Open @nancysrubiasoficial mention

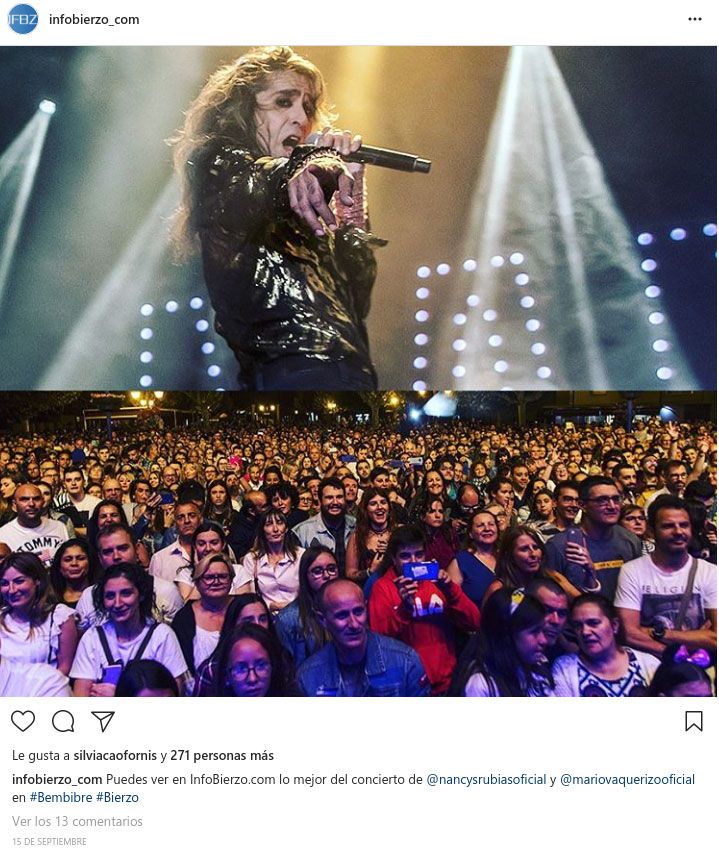(486, 780)
